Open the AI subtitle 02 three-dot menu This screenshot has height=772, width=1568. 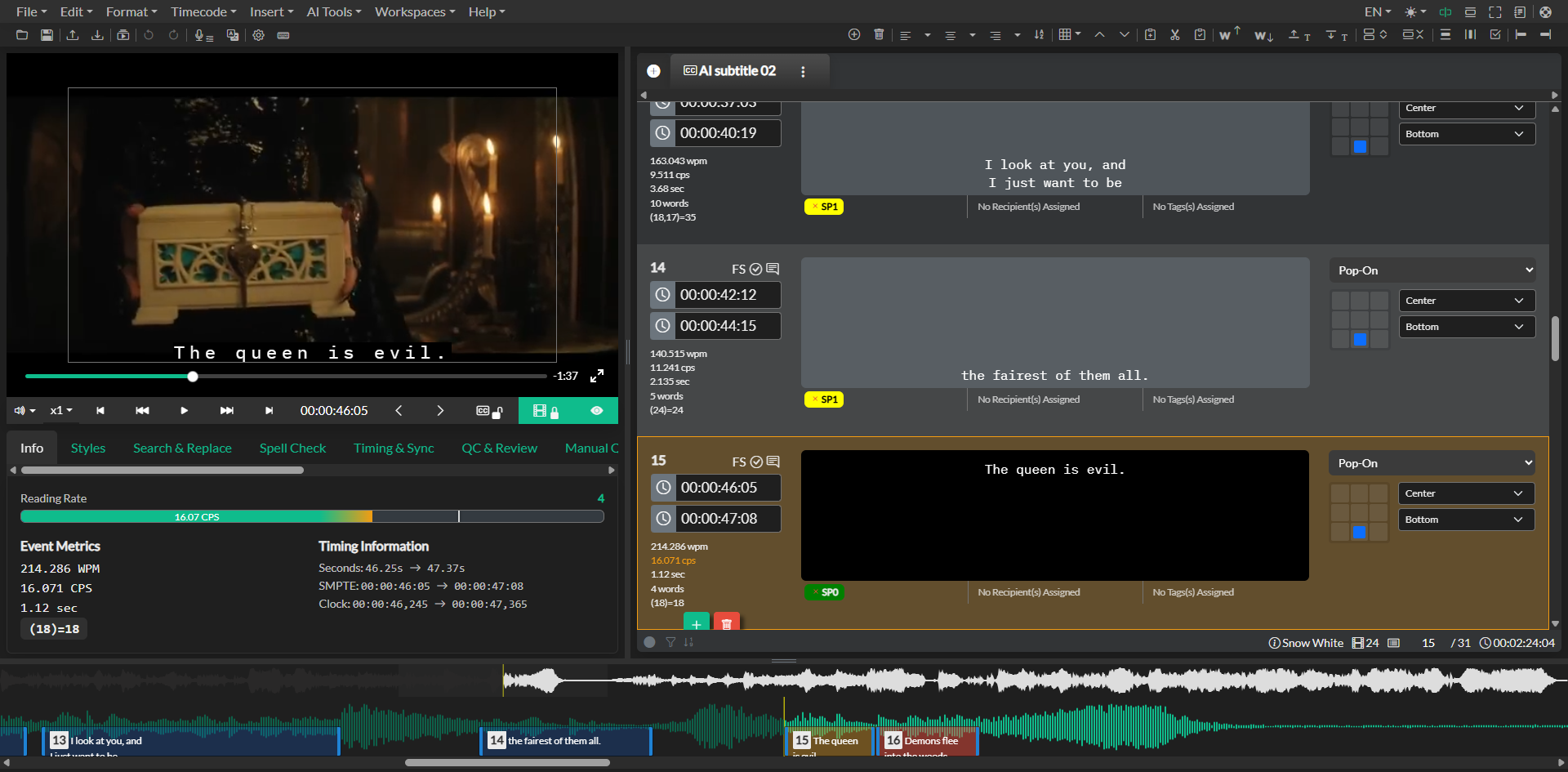(x=803, y=72)
